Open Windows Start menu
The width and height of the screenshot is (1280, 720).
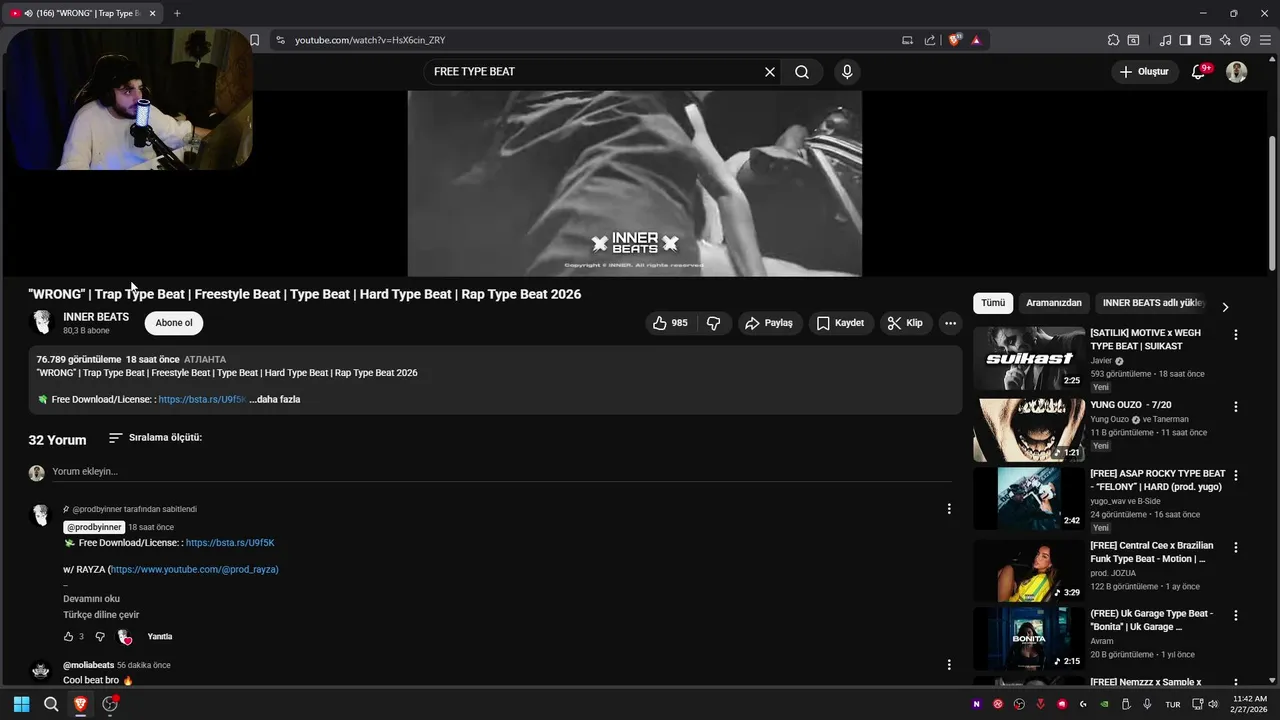tap(21, 704)
